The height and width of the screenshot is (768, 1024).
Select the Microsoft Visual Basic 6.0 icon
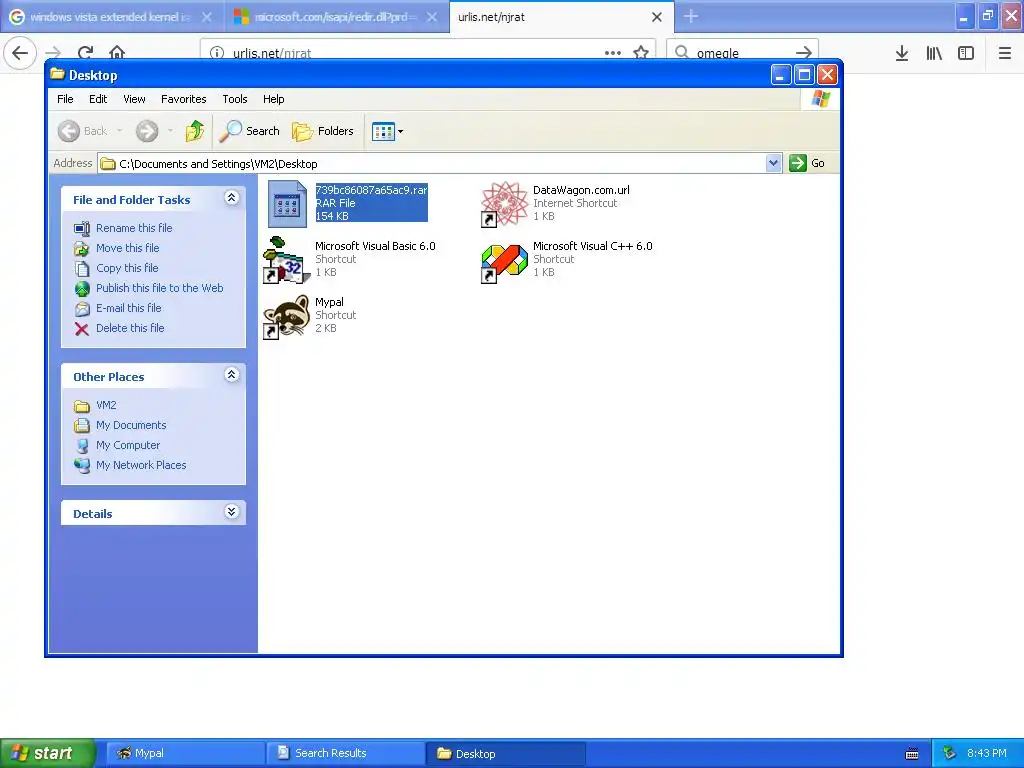point(286,260)
